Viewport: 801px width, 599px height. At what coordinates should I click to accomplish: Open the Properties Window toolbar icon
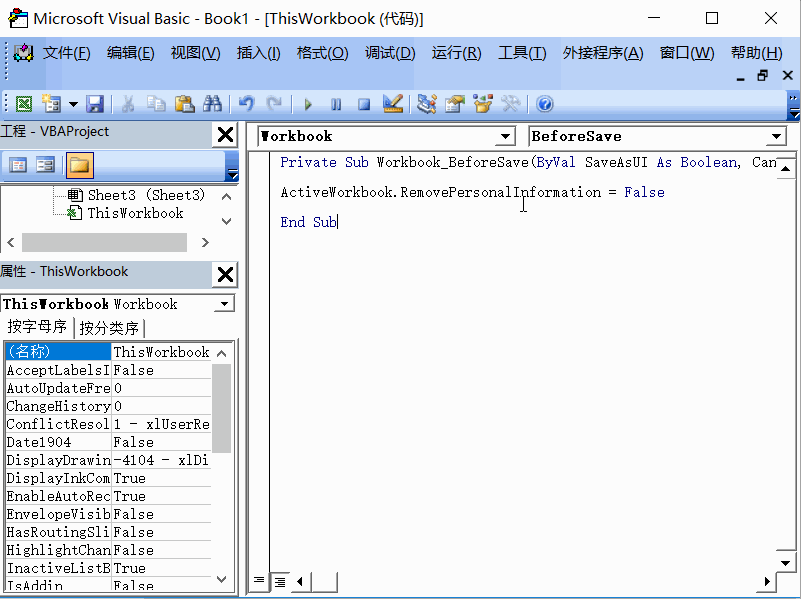tap(455, 104)
